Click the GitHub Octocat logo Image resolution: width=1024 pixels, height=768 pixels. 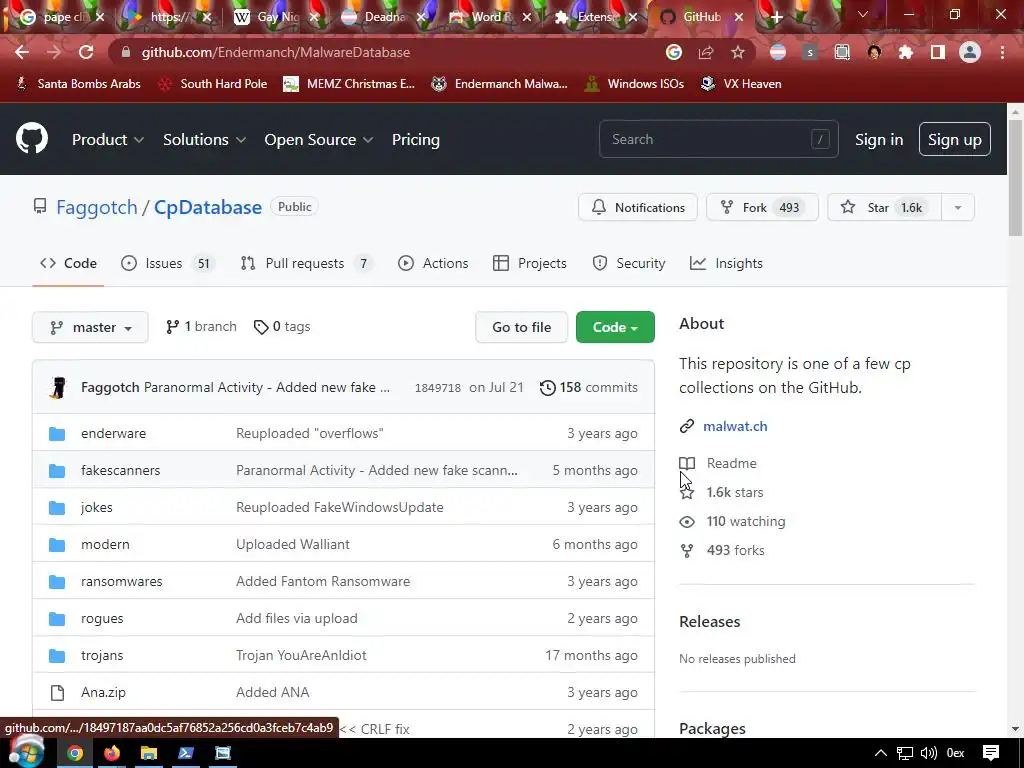click(x=32, y=138)
